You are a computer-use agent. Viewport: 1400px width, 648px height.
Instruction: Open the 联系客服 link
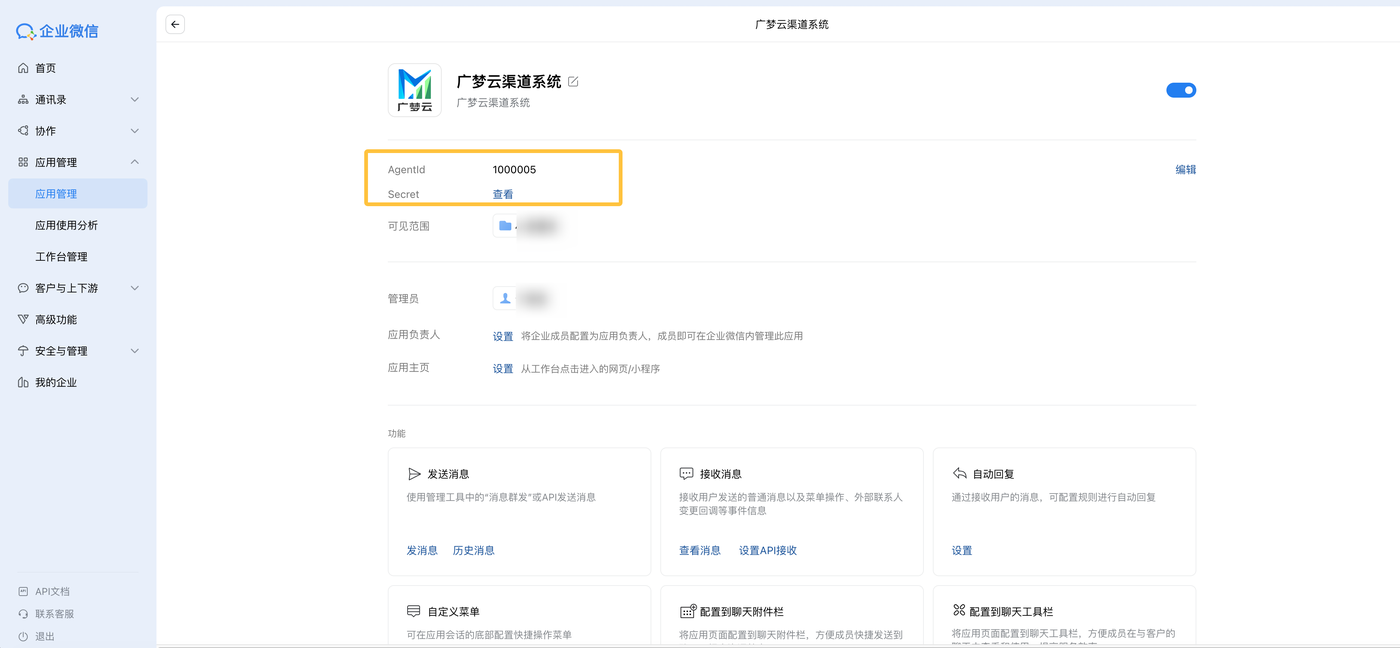pyautogui.click(x=55, y=614)
